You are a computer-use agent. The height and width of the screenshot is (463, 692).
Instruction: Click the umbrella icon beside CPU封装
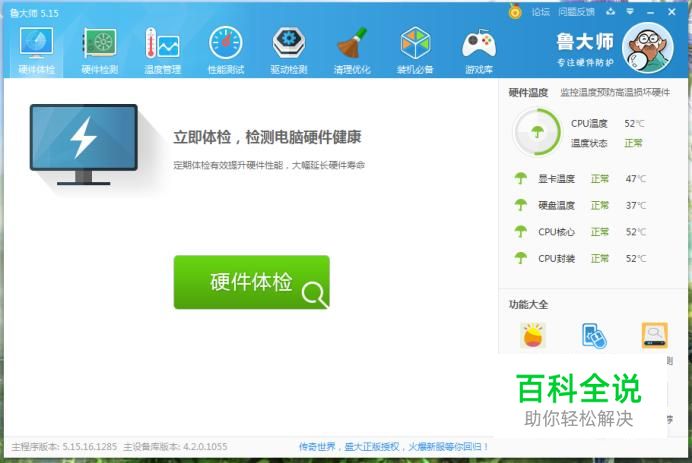pyautogui.click(x=521, y=258)
